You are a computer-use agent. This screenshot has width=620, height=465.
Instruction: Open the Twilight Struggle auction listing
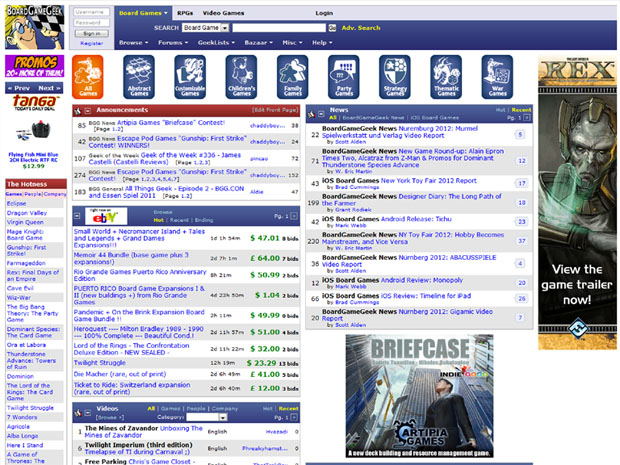[100, 363]
